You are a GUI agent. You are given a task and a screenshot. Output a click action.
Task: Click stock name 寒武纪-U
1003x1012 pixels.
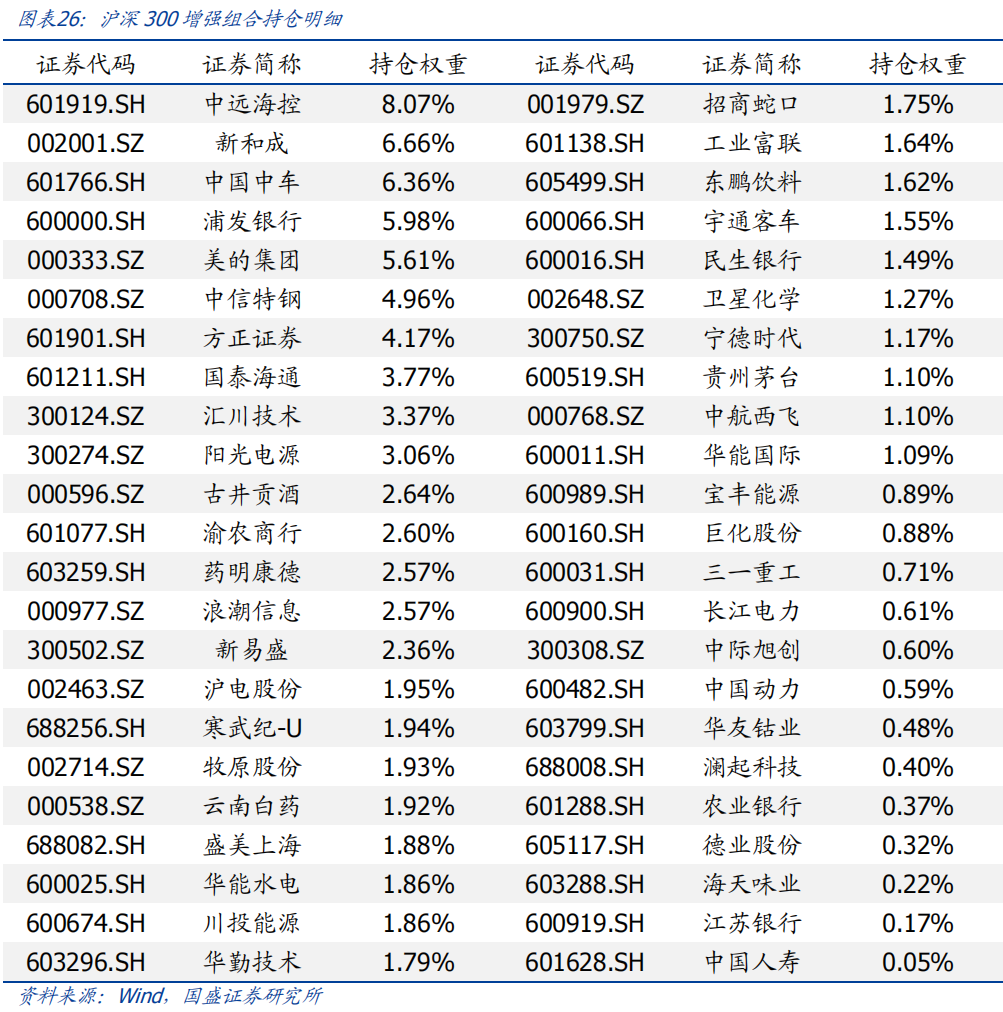click(x=252, y=728)
